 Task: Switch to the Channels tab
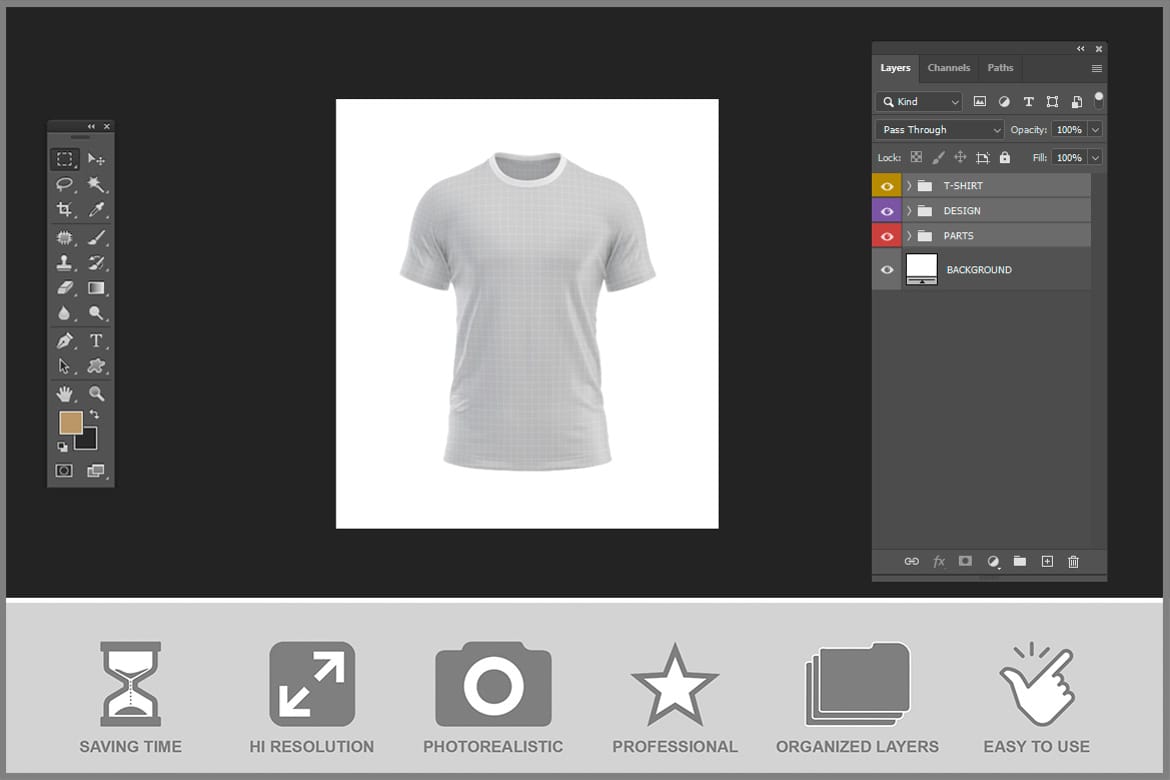[x=948, y=68]
